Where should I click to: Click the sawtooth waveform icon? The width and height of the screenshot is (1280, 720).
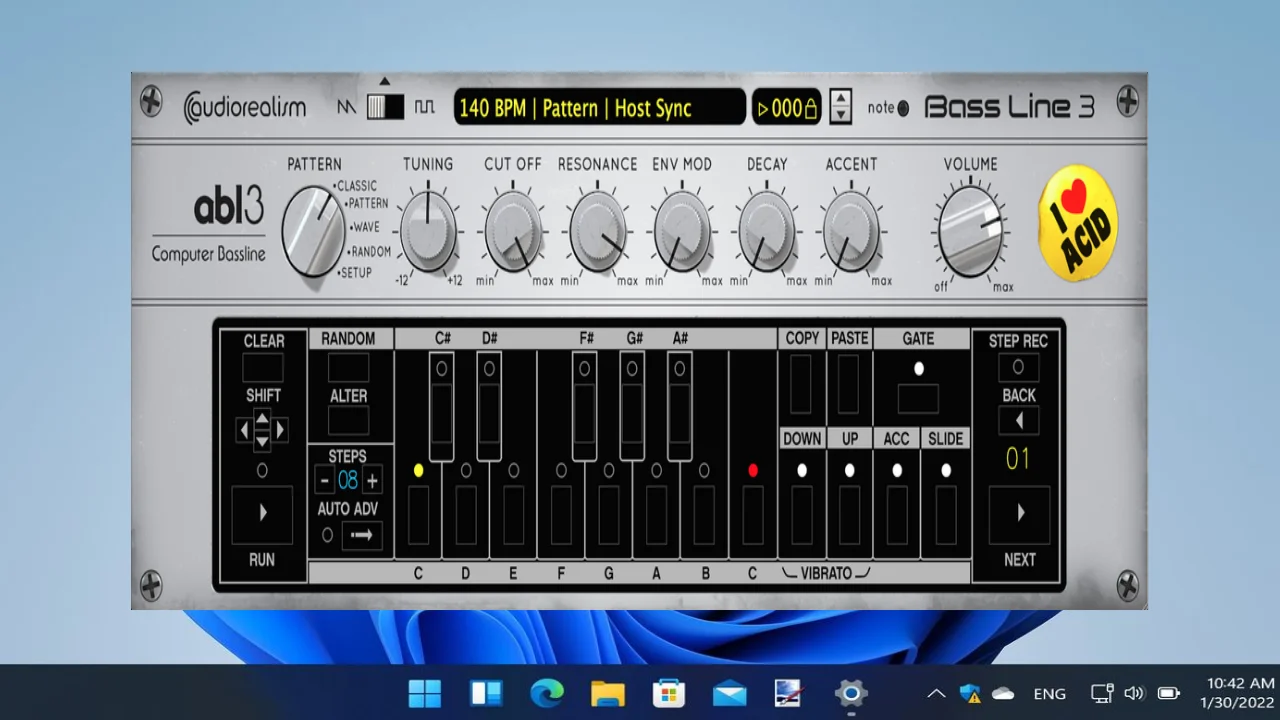pos(346,107)
